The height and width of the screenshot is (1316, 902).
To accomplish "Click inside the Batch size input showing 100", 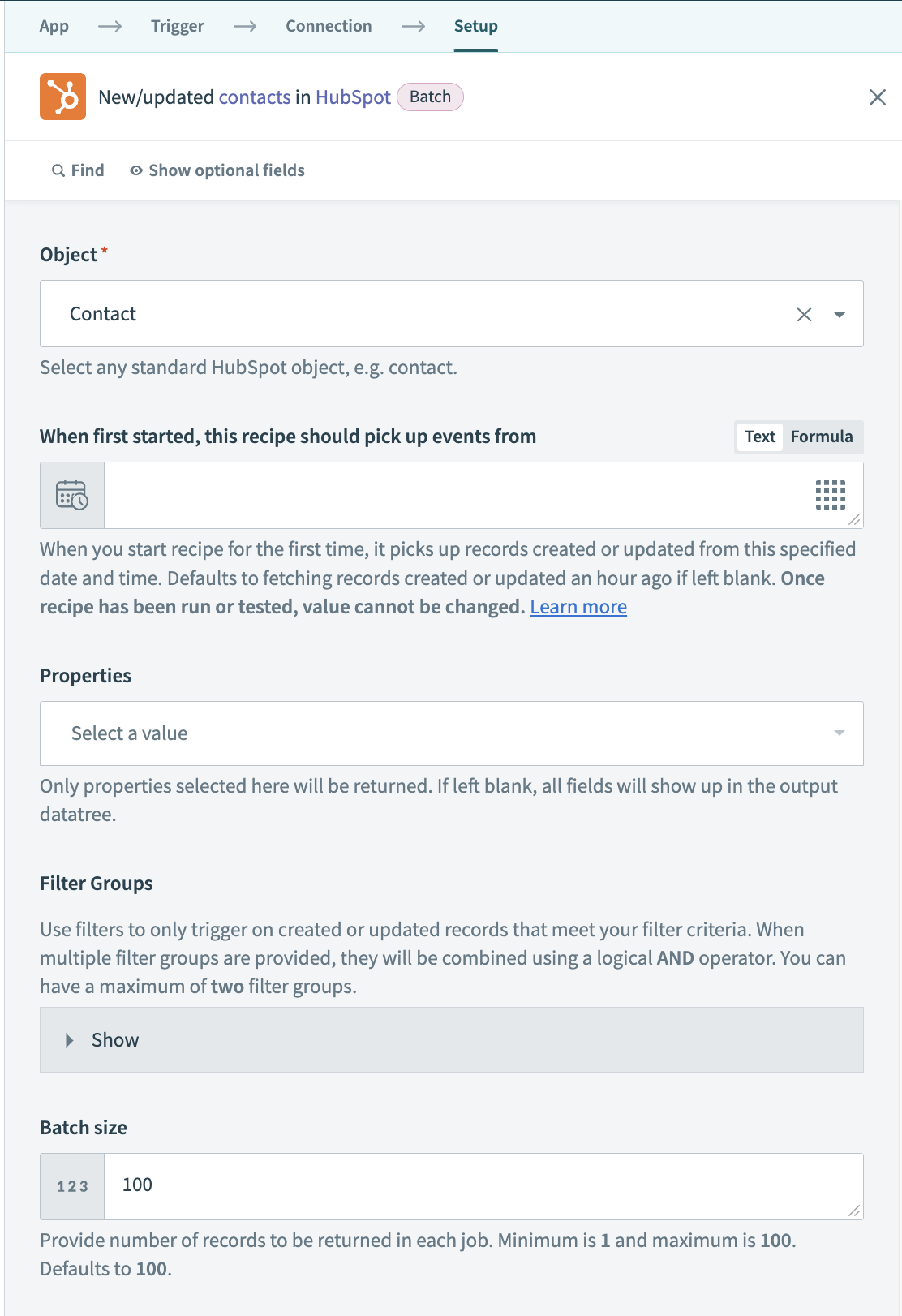I will (x=324, y=1185).
